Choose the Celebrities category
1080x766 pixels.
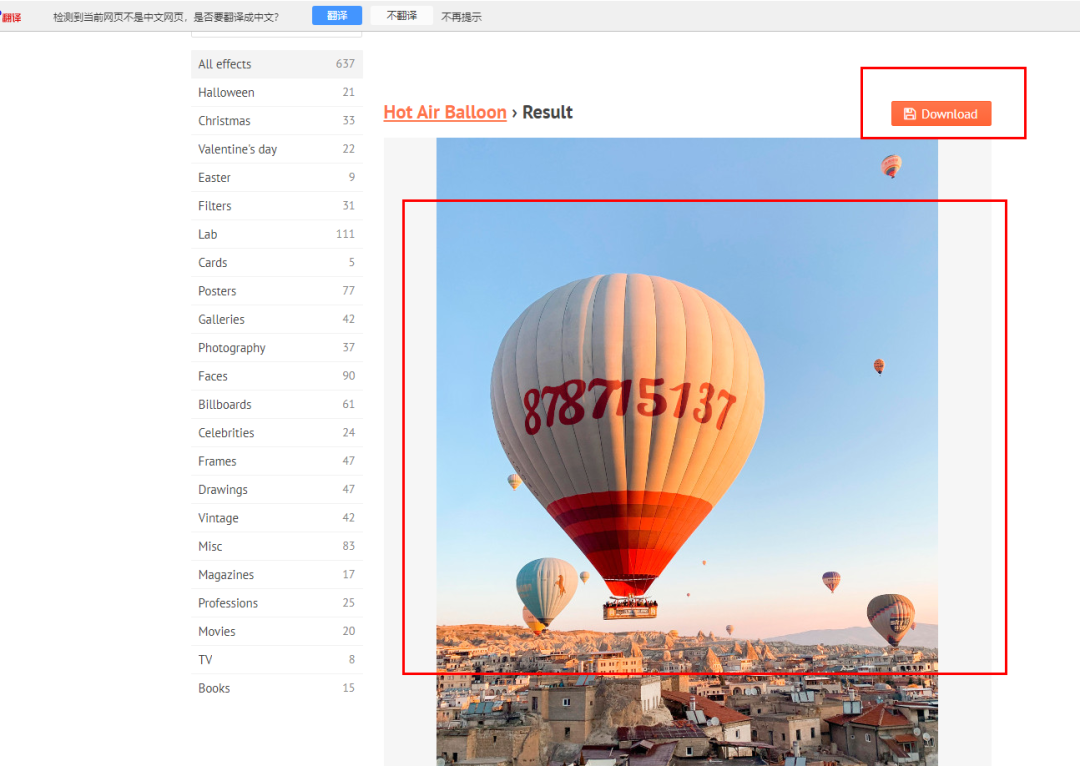(226, 433)
